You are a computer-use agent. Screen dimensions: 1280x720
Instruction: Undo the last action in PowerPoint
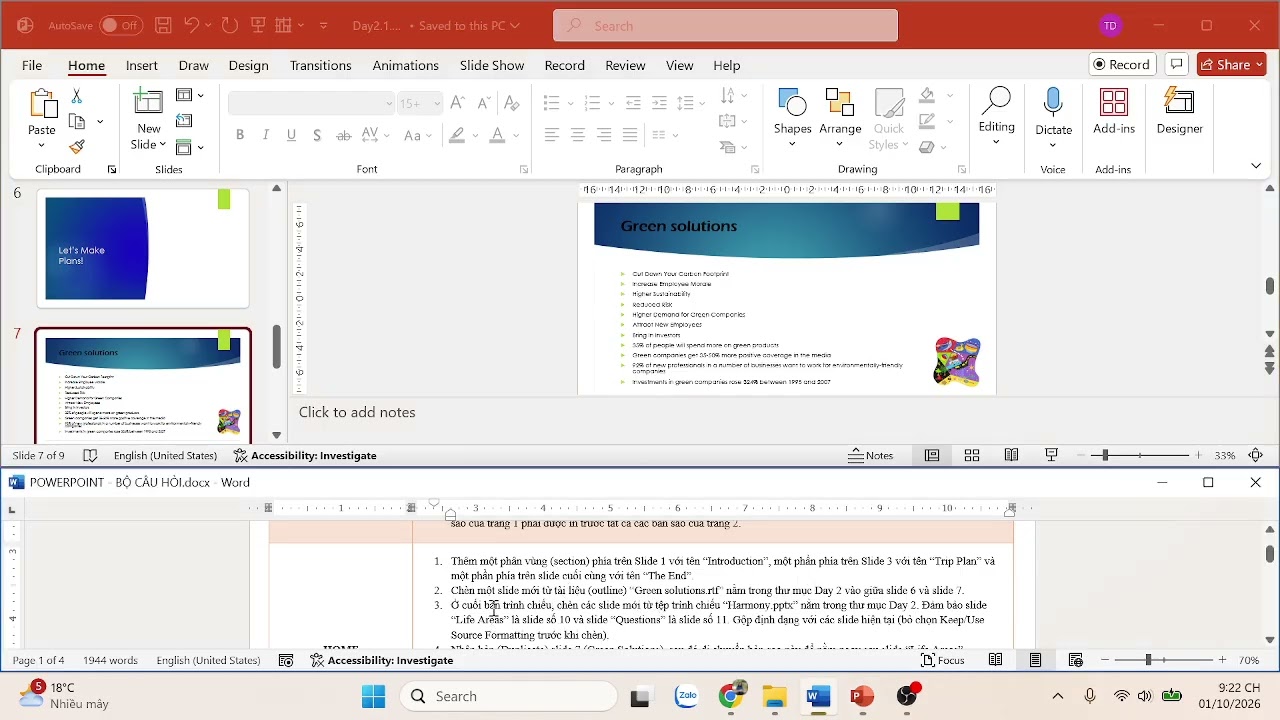[192, 25]
